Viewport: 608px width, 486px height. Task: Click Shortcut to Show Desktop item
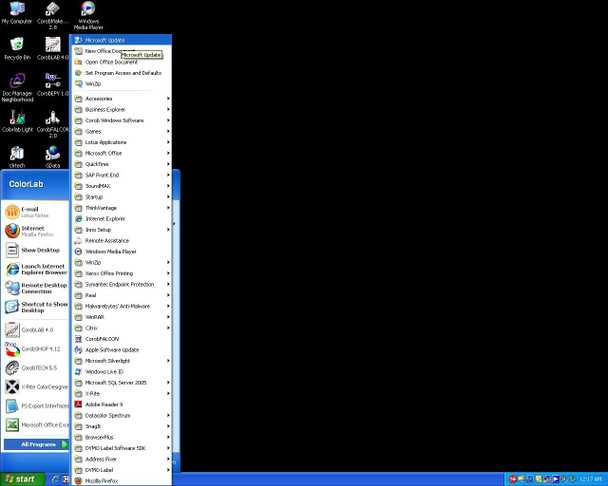coord(36,307)
